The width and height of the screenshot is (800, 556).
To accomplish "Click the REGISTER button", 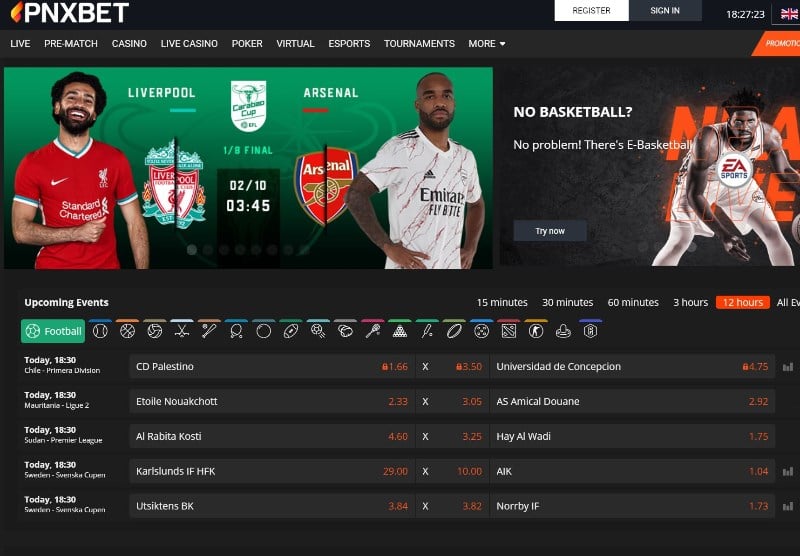I will coord(591,10).
